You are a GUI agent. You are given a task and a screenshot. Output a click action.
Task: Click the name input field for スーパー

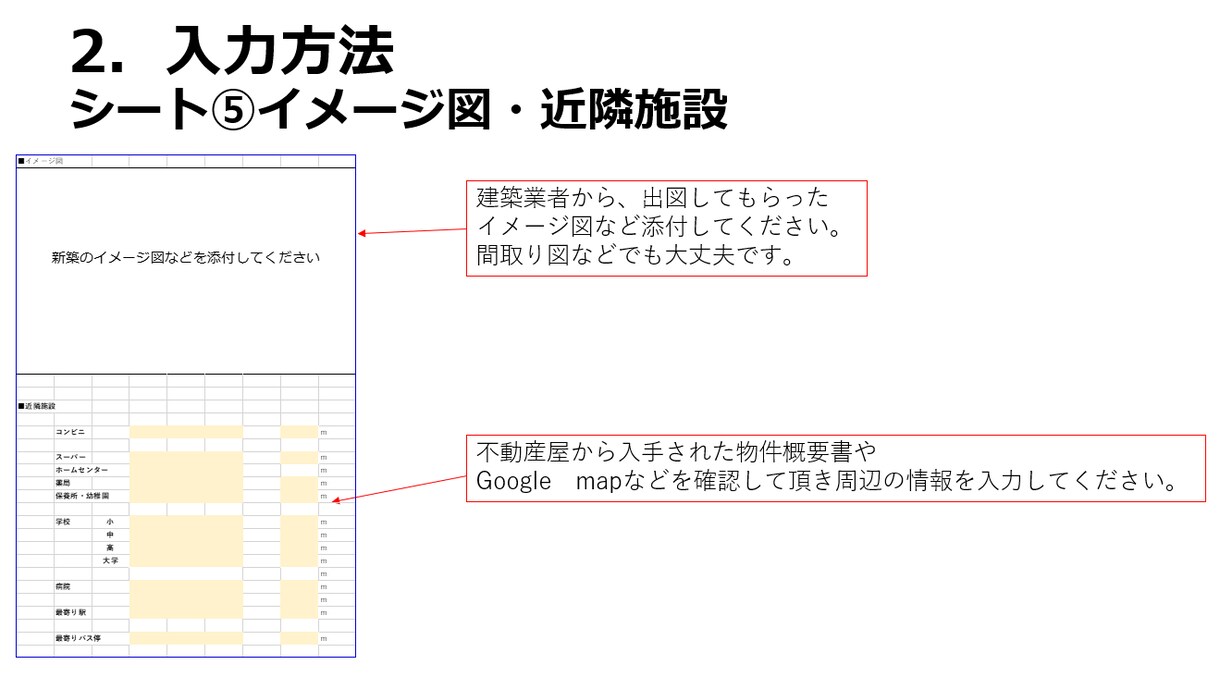186,457
